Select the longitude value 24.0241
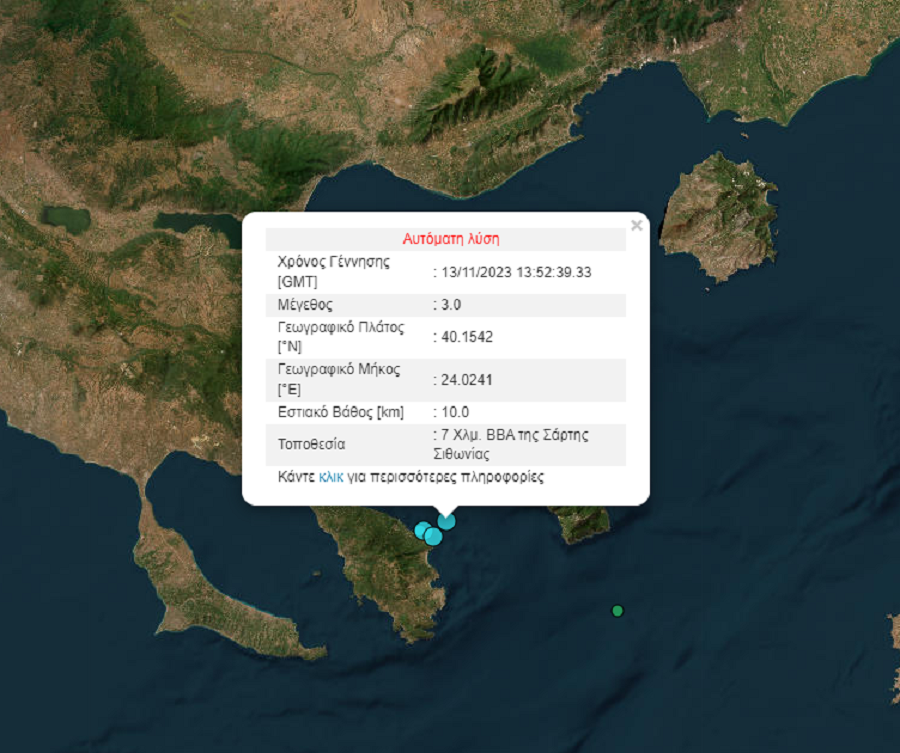 click(x=466, y=379)
